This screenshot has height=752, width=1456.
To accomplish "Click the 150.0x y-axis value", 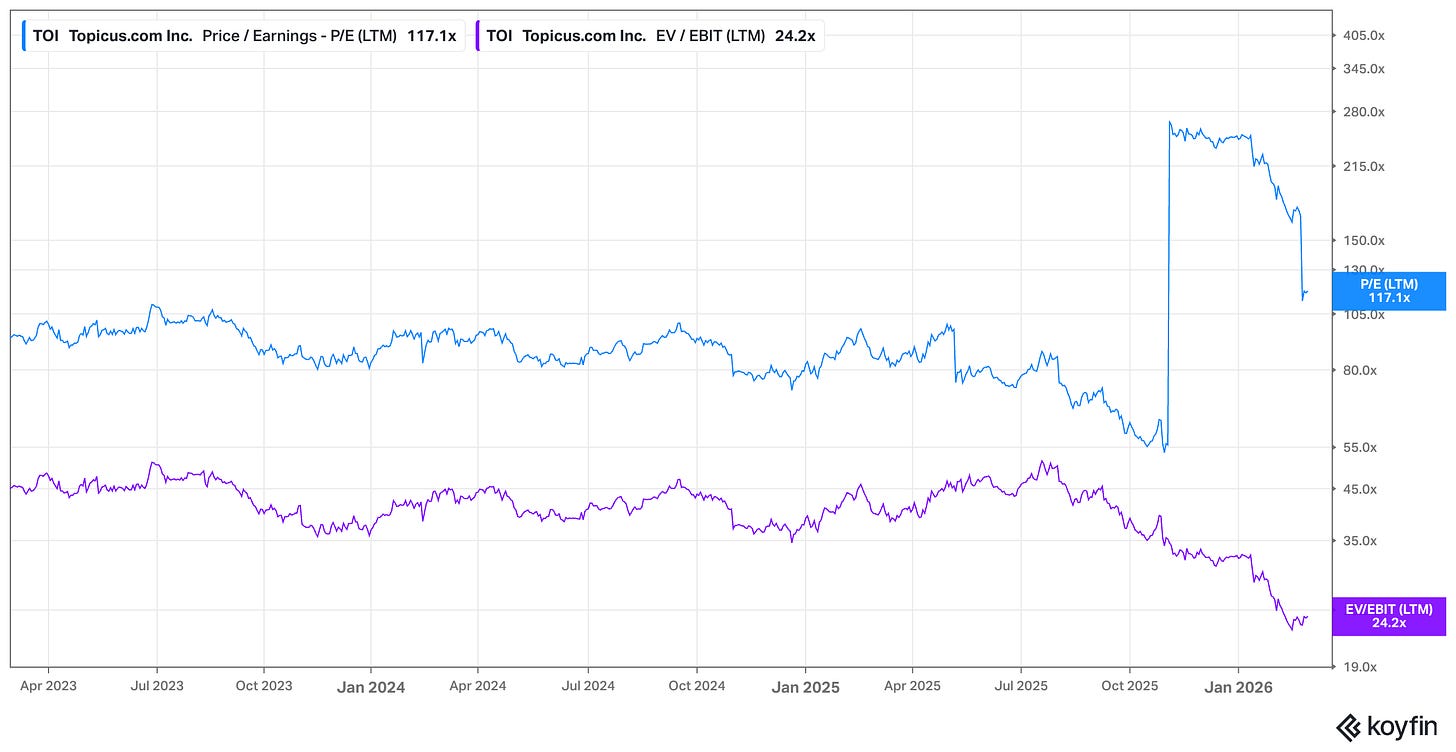I will click(1364, 240).
